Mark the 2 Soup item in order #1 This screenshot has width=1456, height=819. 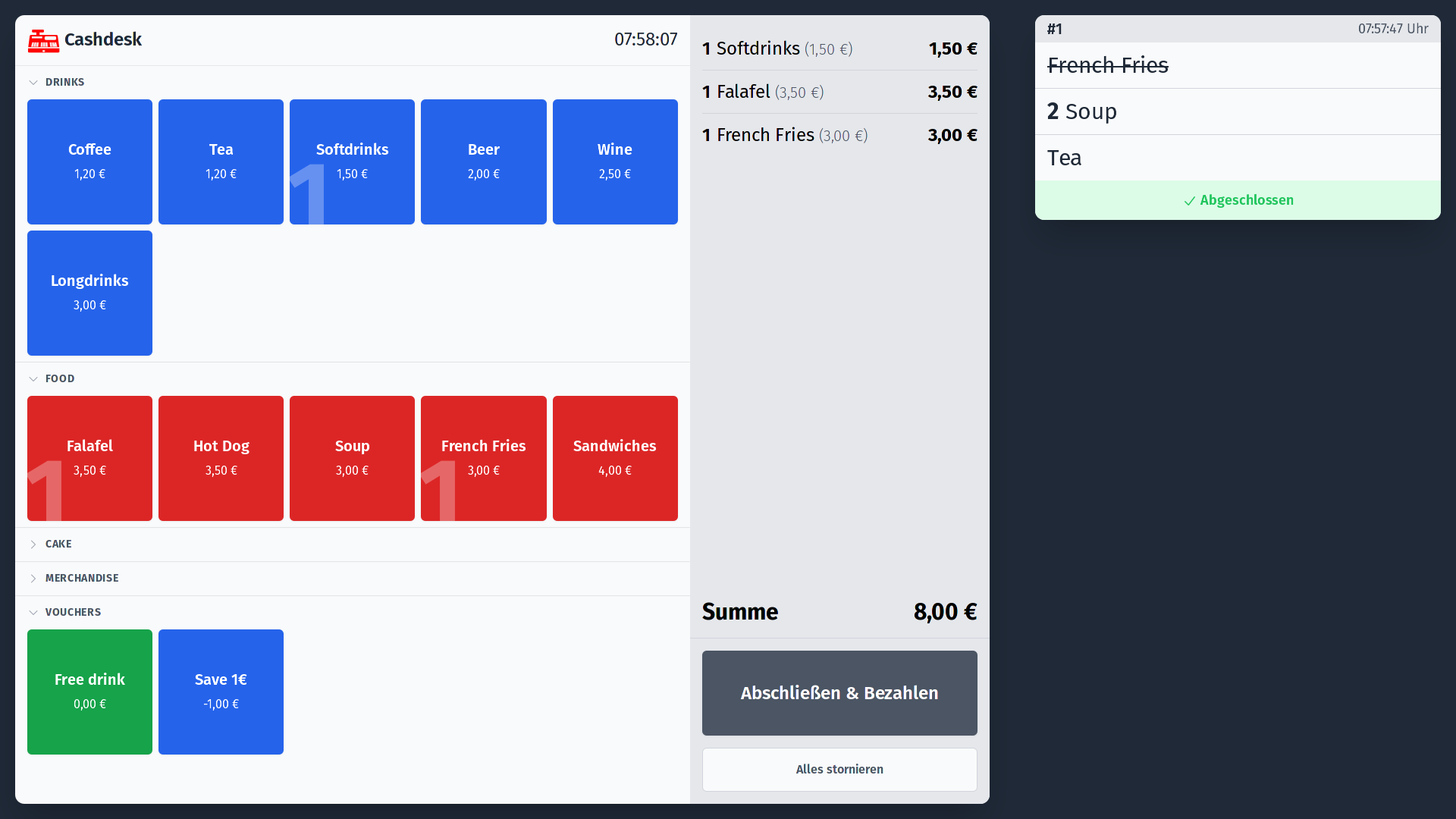click(1238, 111)
